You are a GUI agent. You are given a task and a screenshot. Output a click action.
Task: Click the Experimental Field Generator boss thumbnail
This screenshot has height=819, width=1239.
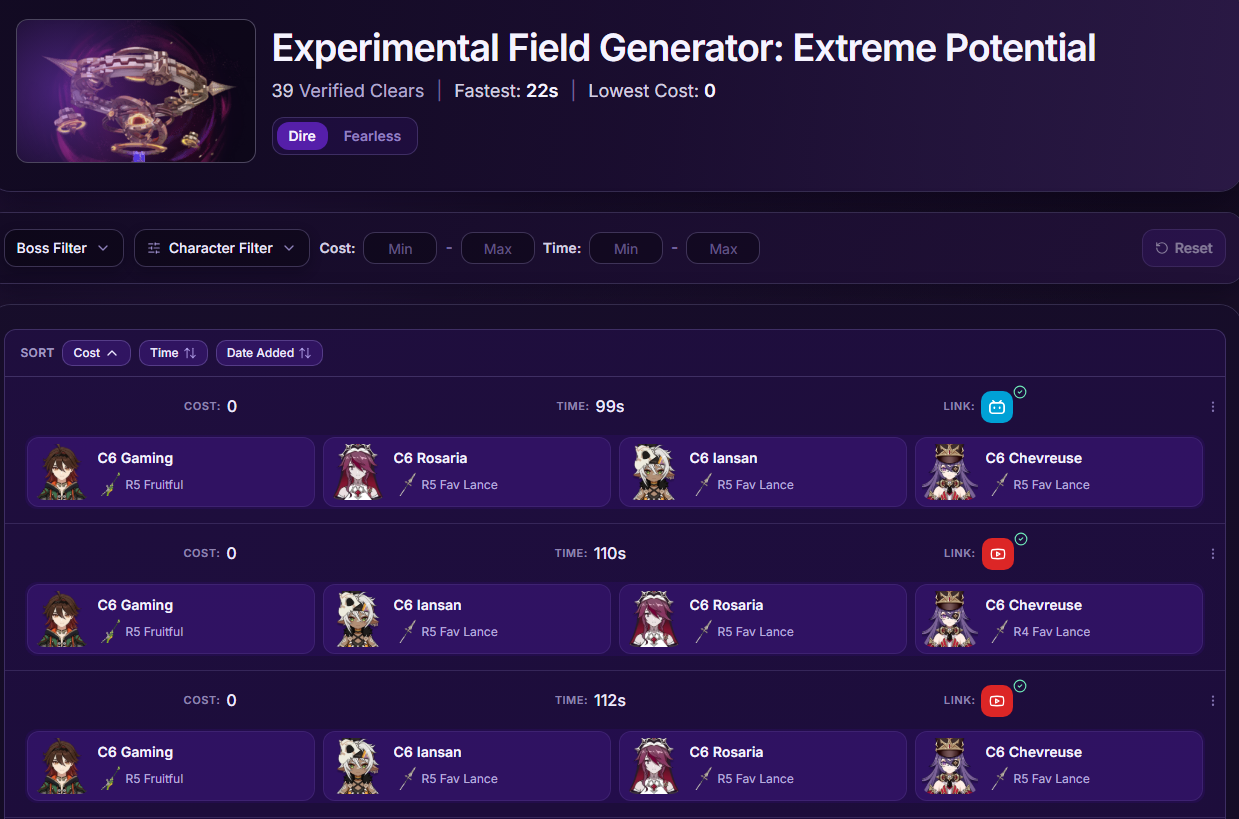pos(136,91)
